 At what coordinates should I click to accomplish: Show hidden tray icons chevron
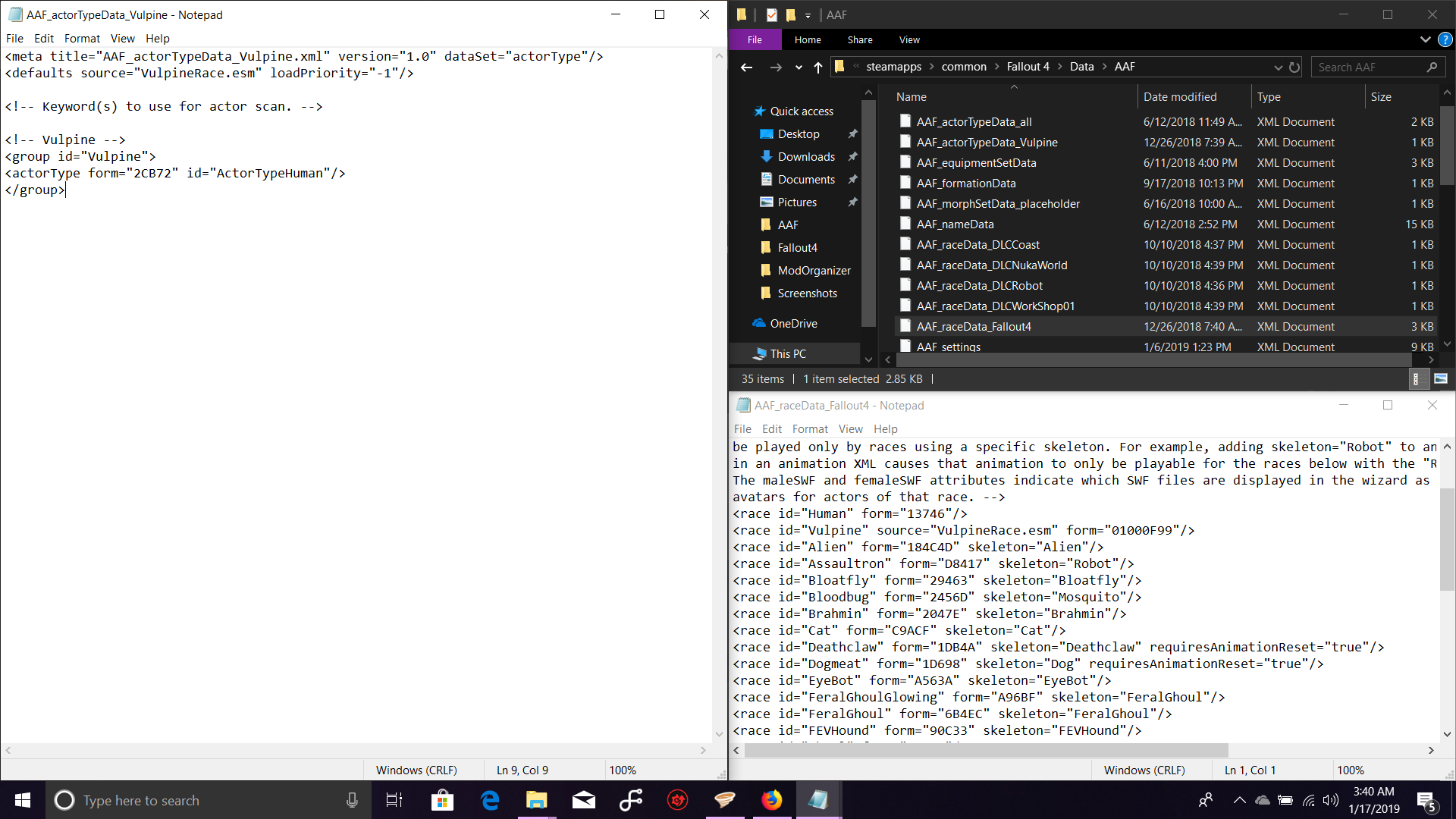1239,800
